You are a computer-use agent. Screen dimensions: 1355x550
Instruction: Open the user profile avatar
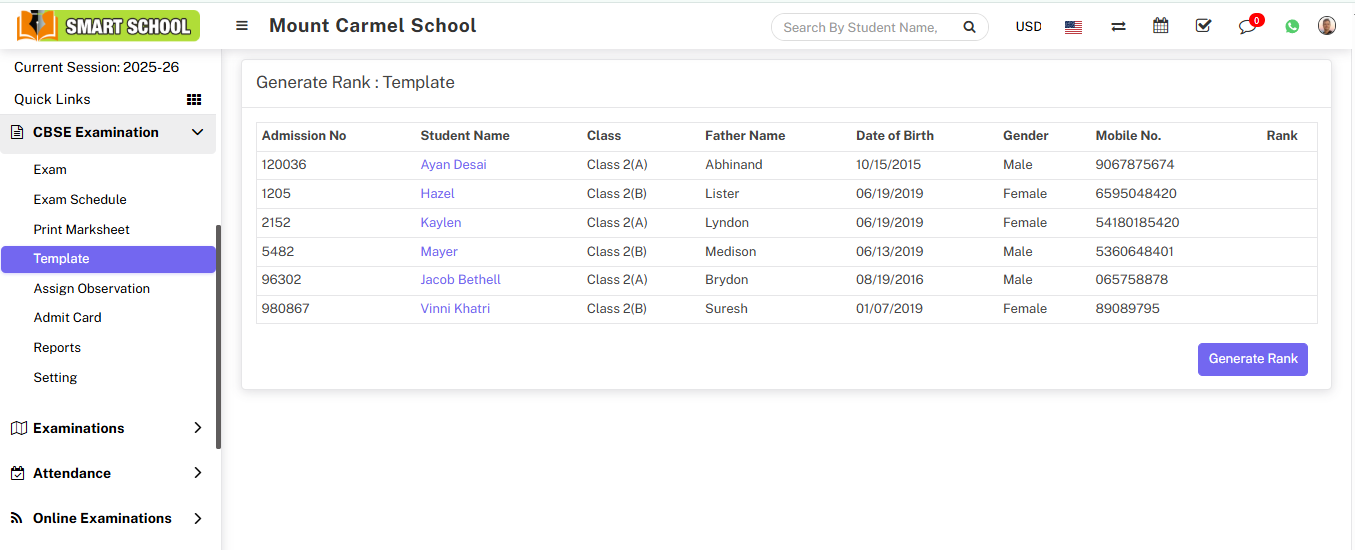pyautogui.click(x=1327, y=26)
